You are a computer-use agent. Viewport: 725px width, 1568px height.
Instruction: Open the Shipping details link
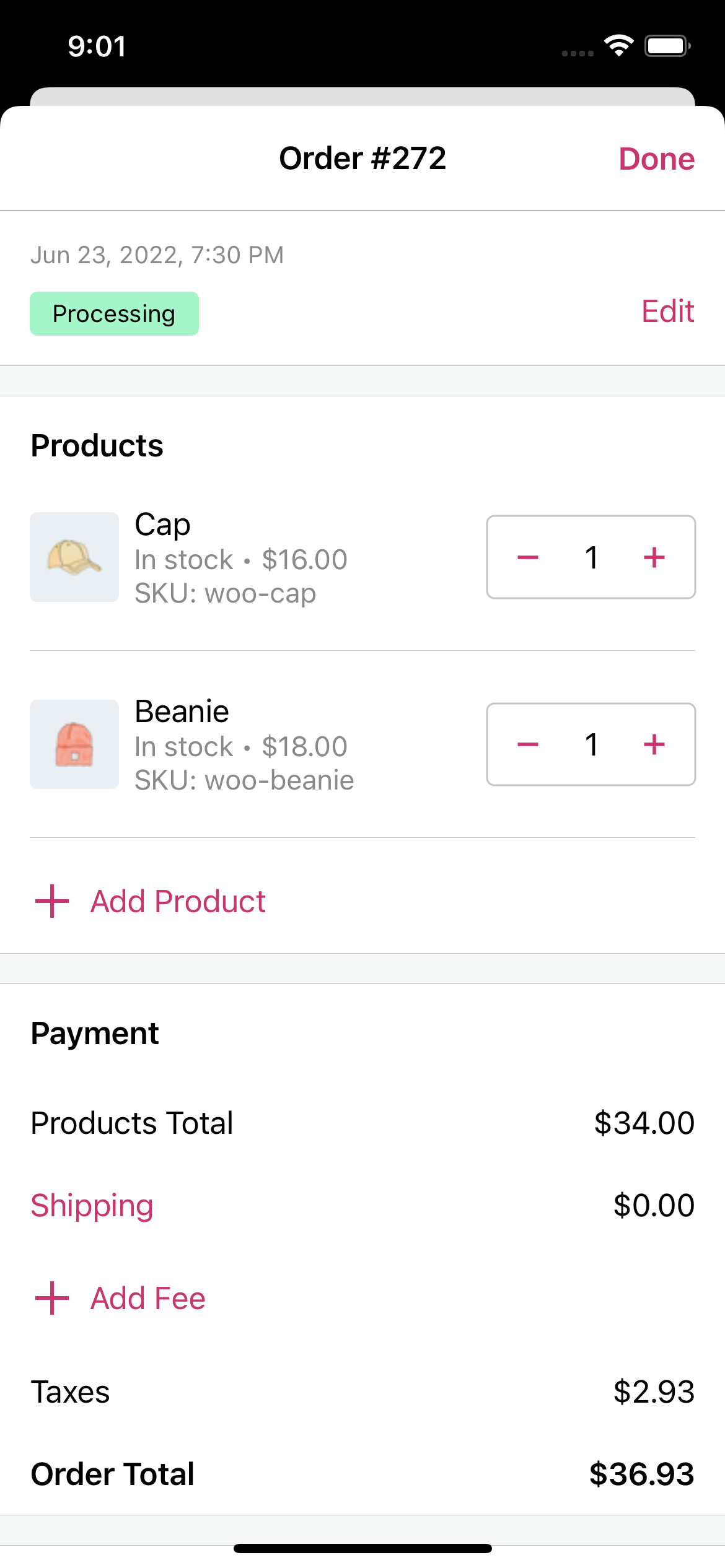(x=92, y=1205)
